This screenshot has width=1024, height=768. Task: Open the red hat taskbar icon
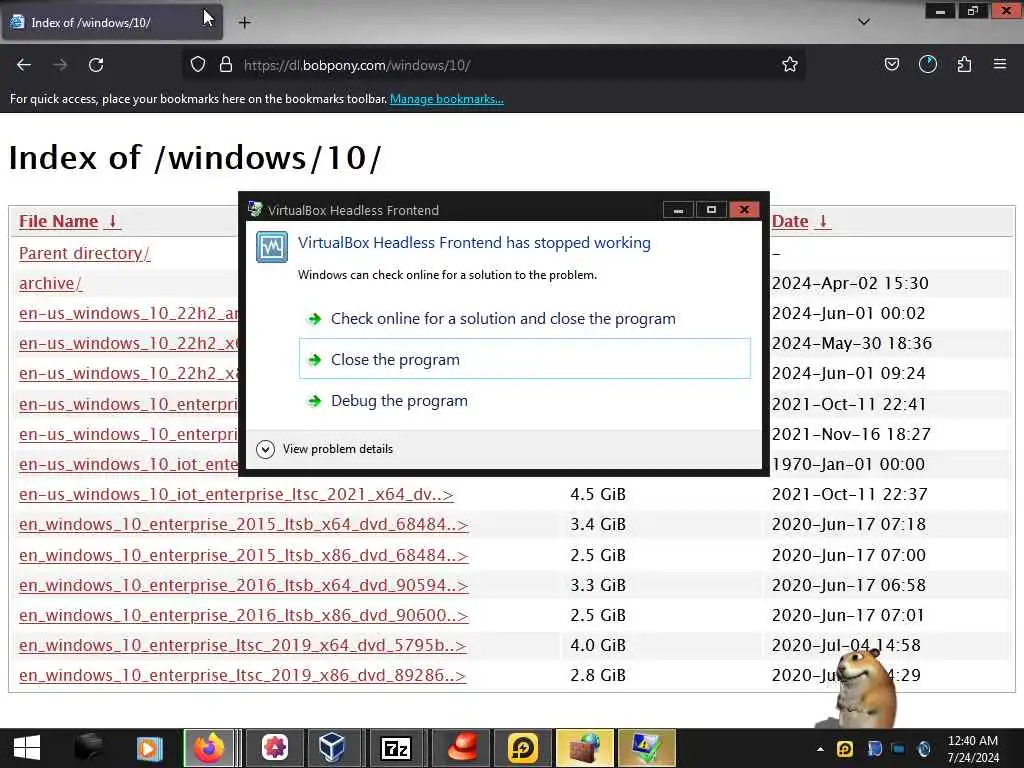[462, 748]
